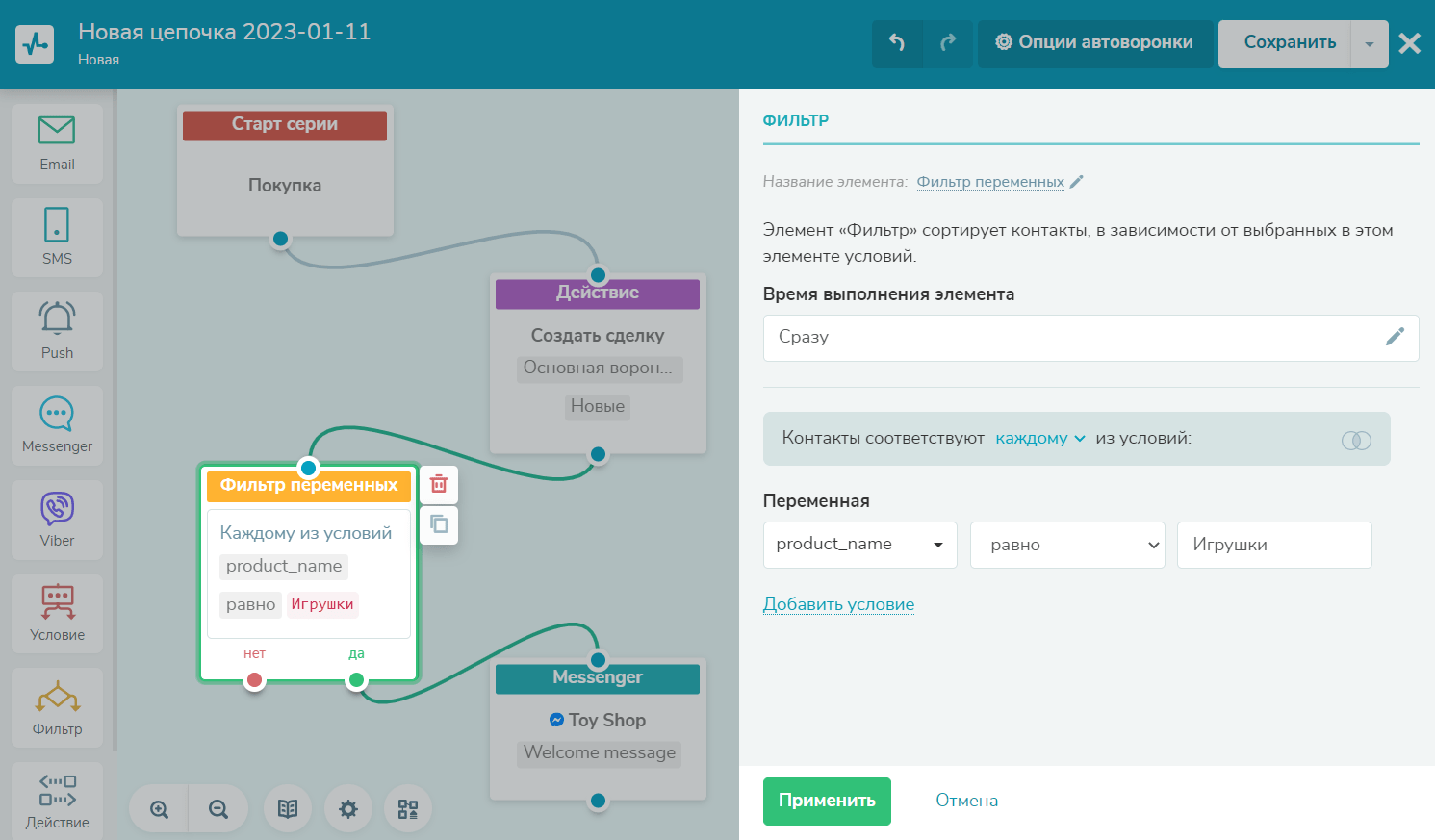Open the Сохранить dropdown arrow
This screenshot has width=1435, height=840.
pos(1370,44)
